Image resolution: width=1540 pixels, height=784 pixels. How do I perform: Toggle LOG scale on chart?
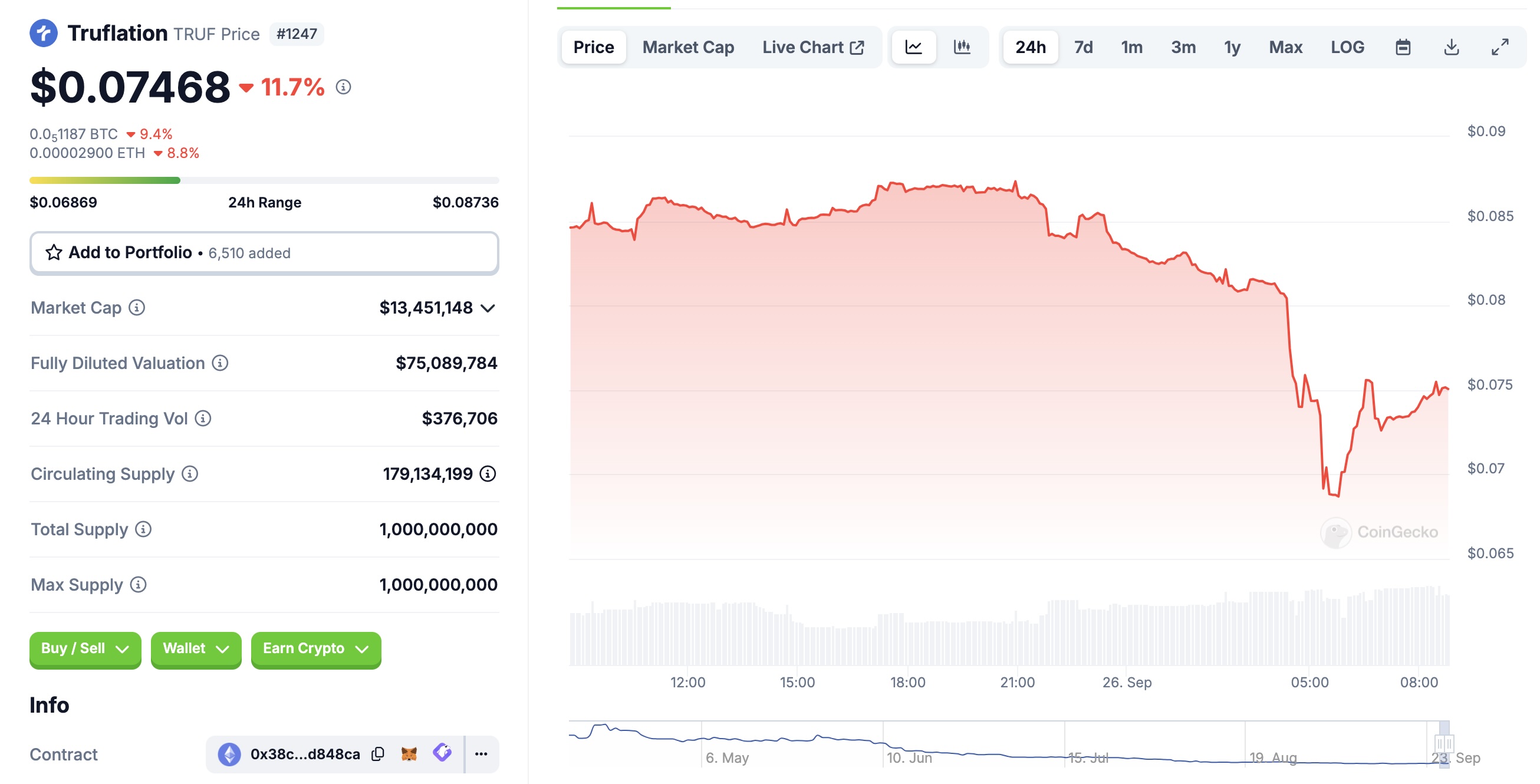pyautogui.click(x=1348, y=47)
